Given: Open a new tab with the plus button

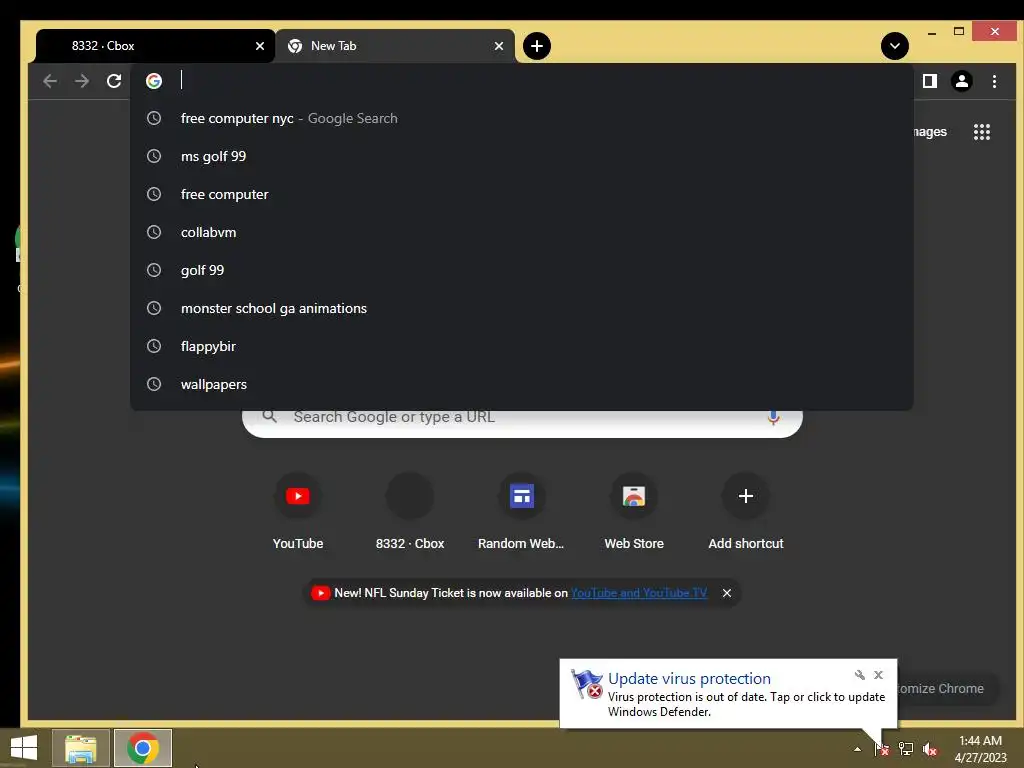Looking at the screenshot, I should click(537, 46).
